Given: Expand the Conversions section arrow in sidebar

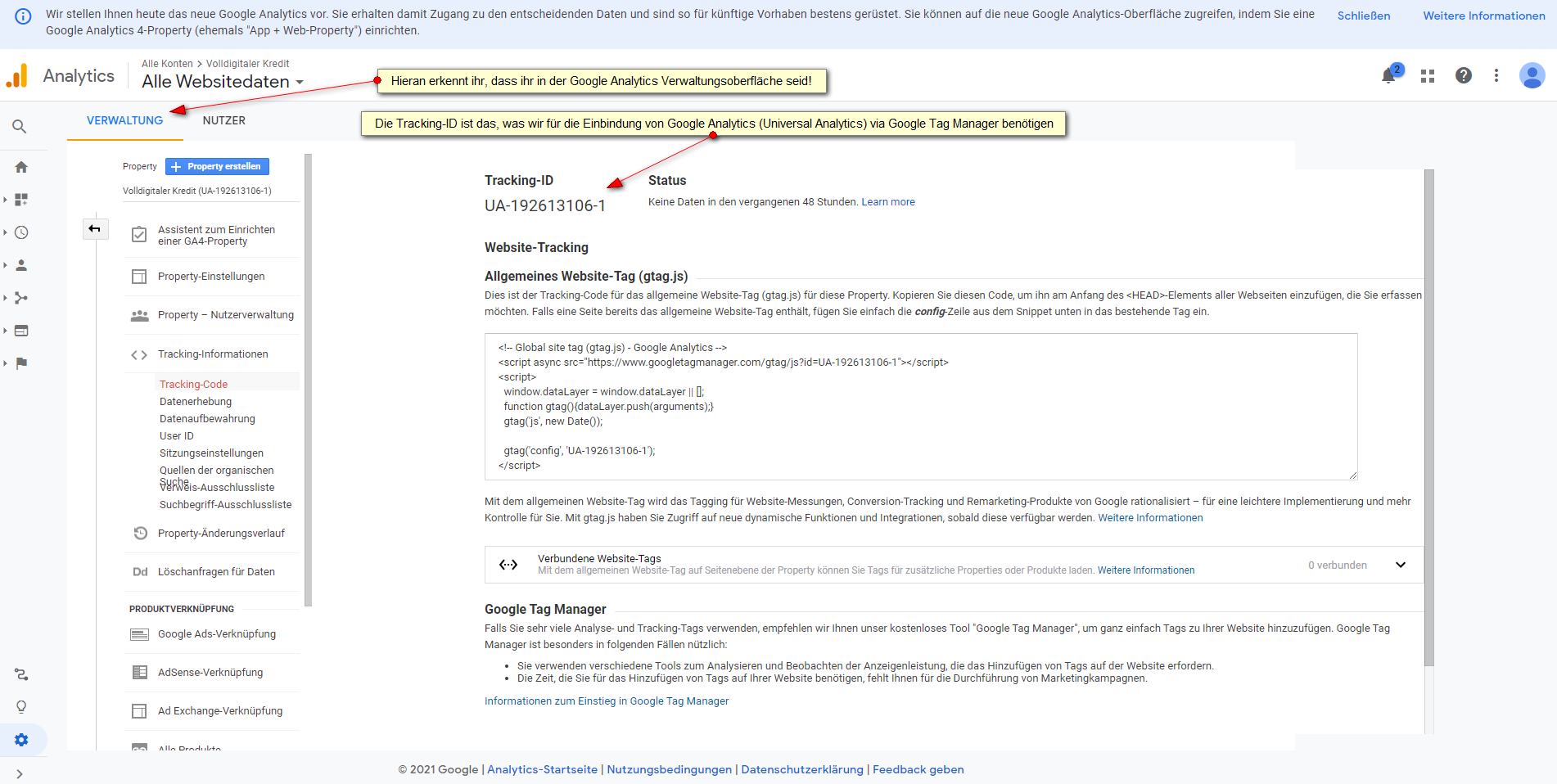Looking at the screenshot, I should tap(6, 363).
